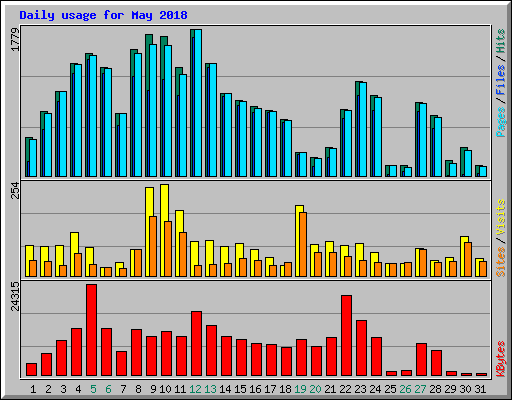512x400 pixels.
Task: Click the day 27 label on the axis
Action: click(421, 389)
